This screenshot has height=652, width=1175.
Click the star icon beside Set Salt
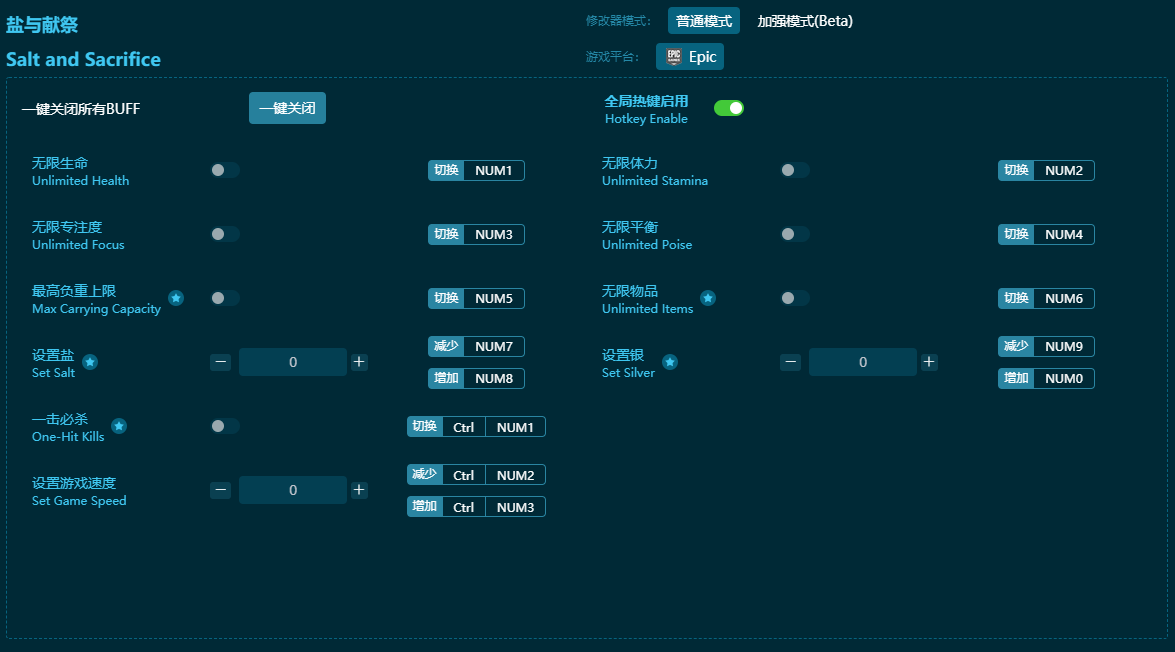[x=90, y=362]
